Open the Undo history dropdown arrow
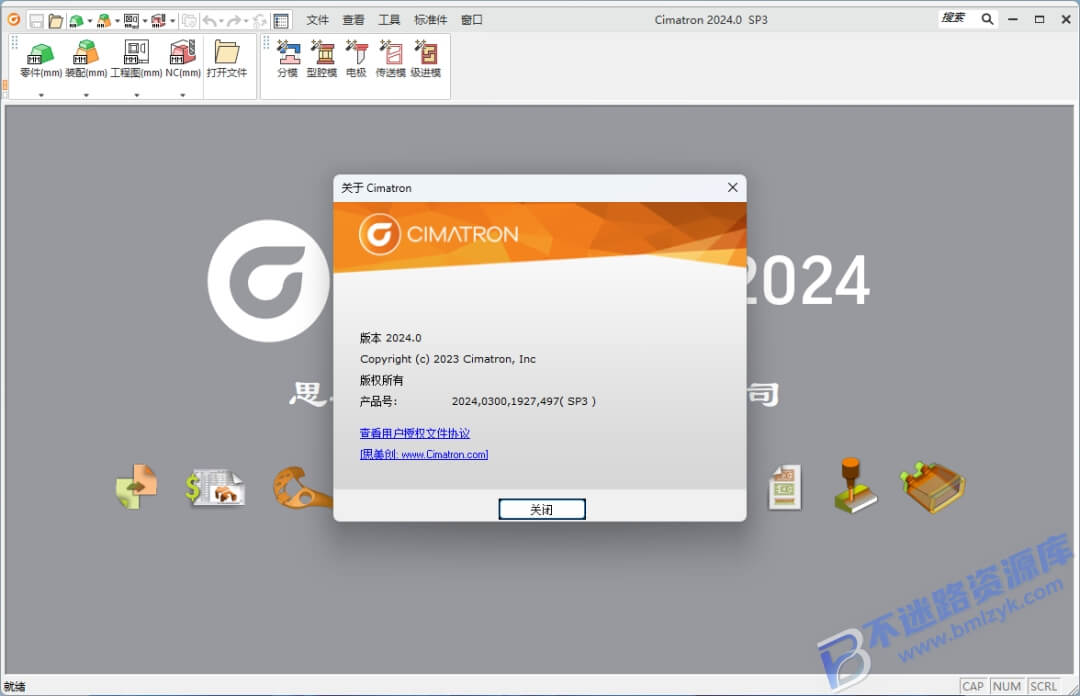This screenshot has width=1080, height=696. [x=221, y=21]
